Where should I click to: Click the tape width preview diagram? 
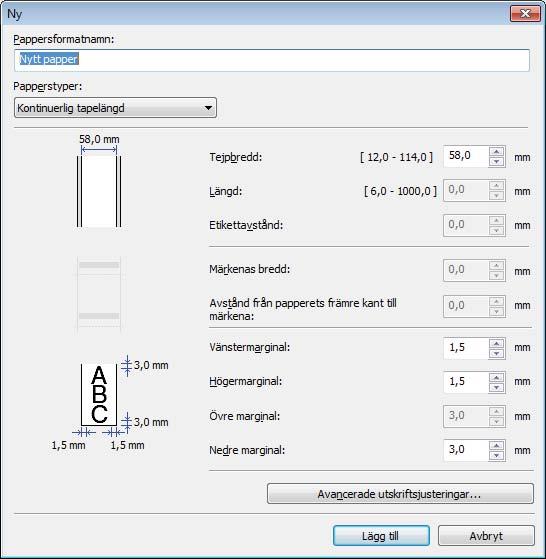99,182
